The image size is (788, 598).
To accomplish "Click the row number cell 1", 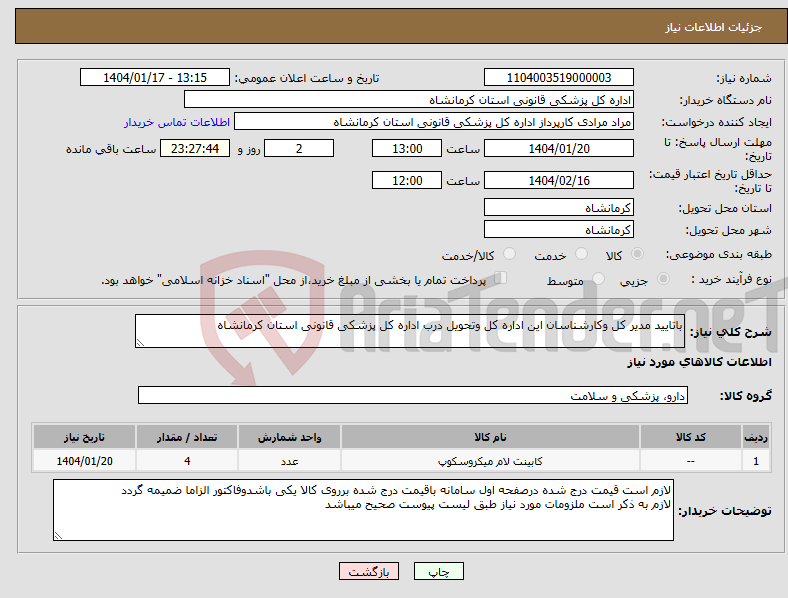I will coord(756,461).
